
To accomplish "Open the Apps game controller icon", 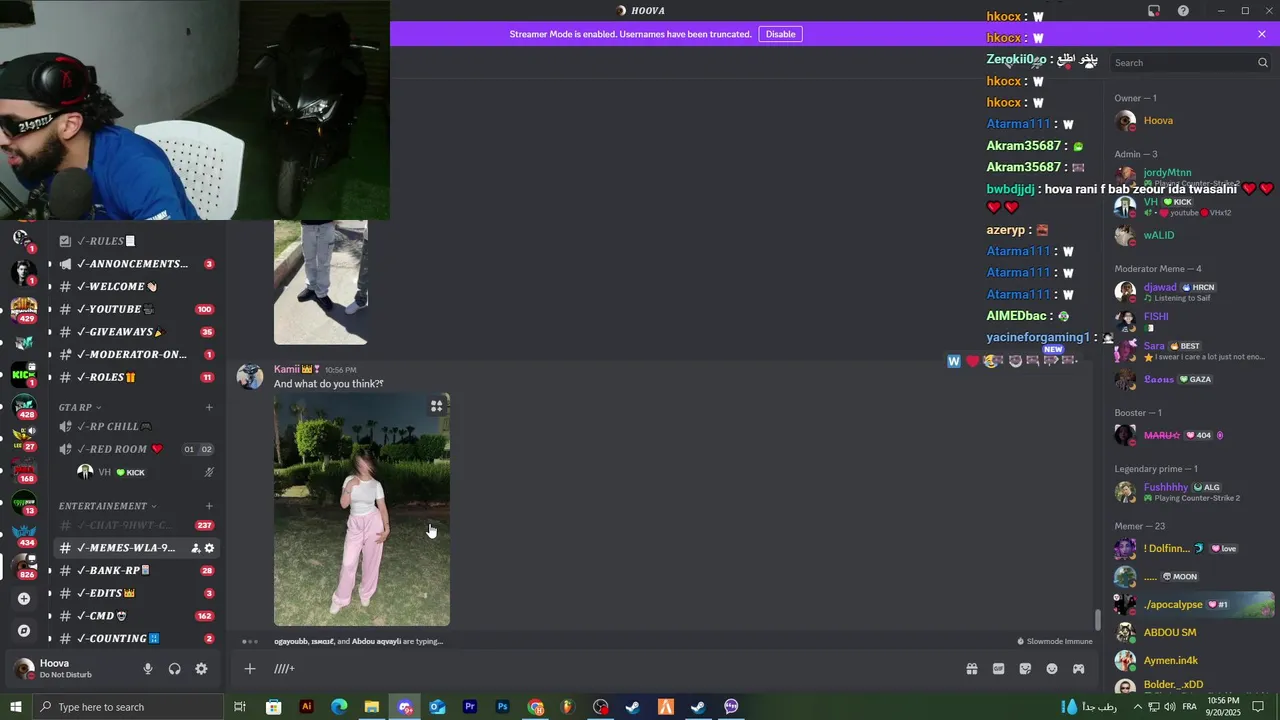I will [1079, 669].
